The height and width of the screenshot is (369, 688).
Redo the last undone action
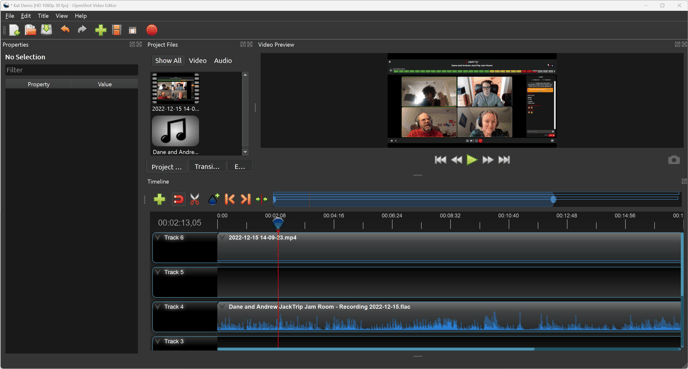tap(82, 30)
